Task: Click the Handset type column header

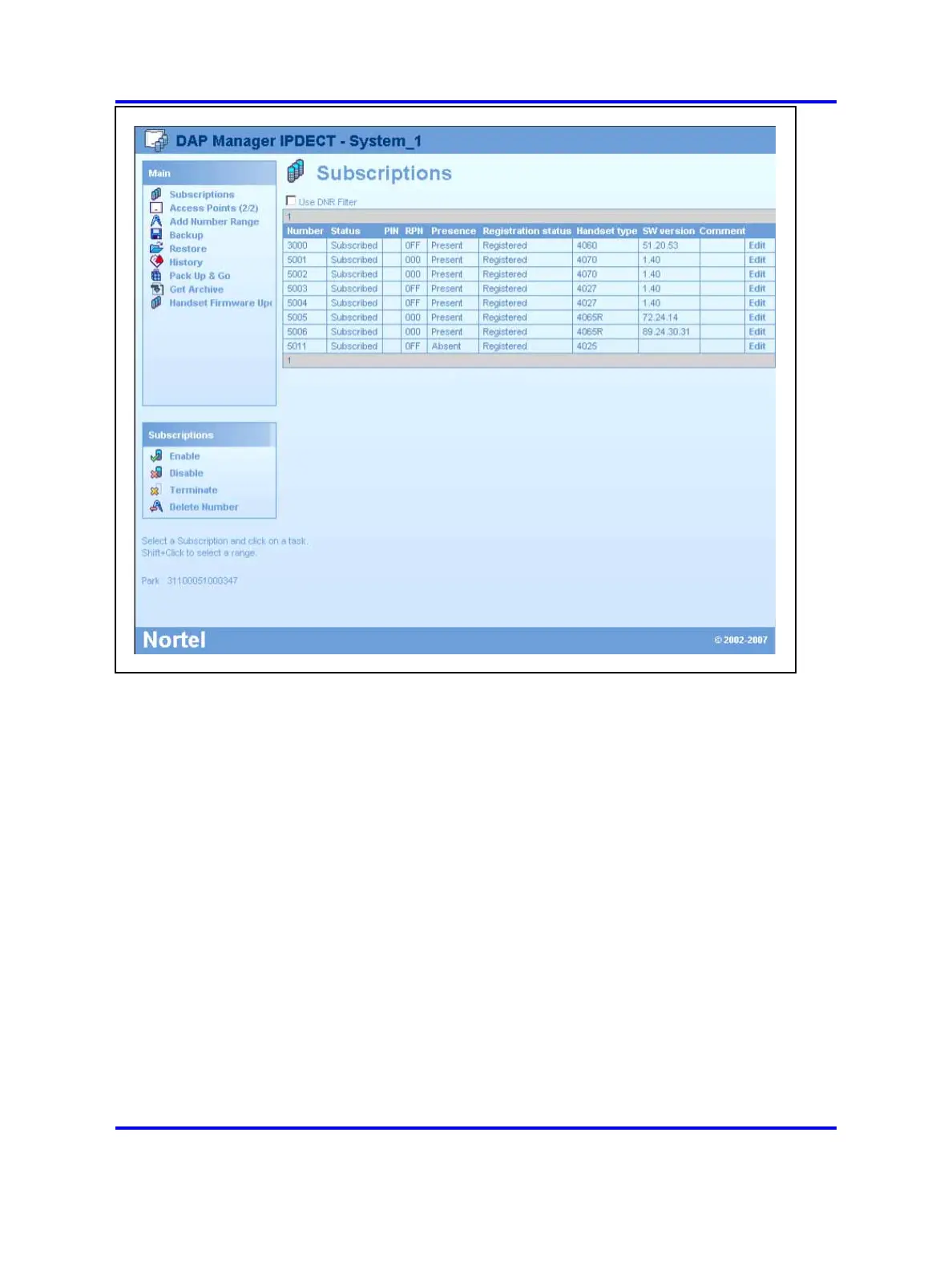Action: (x=607, y=231)
